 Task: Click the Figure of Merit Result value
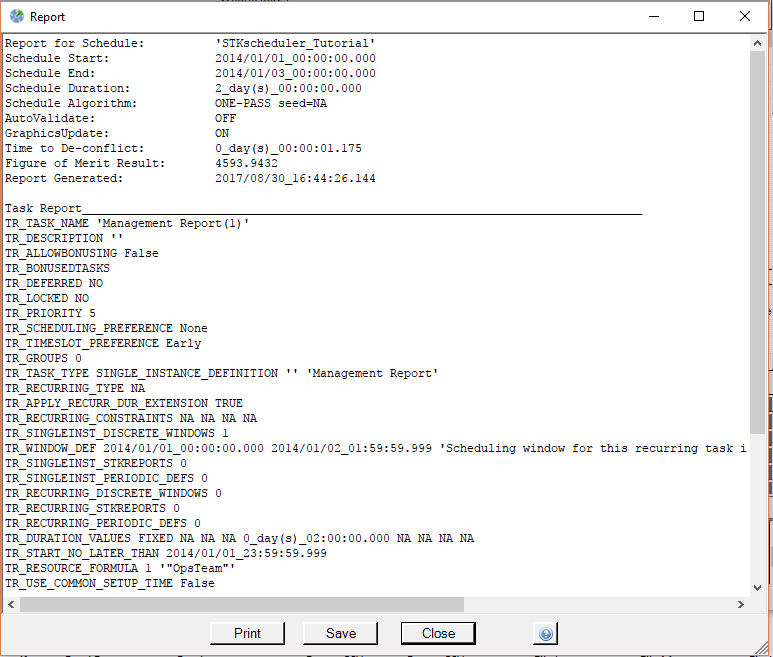coord(246,164)
